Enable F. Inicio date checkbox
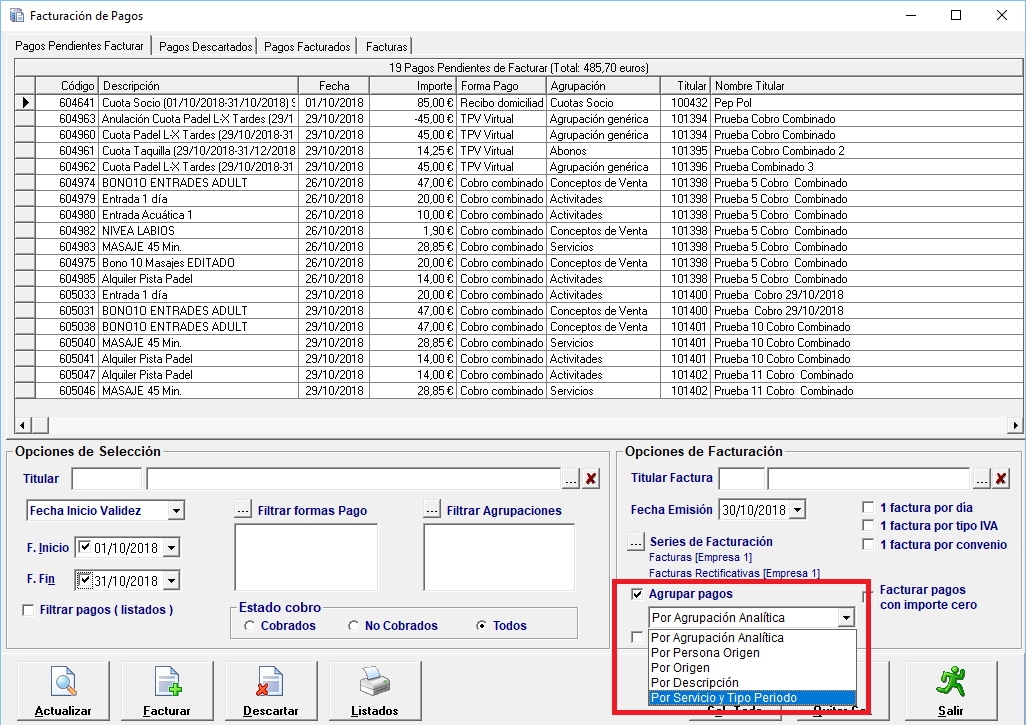The width and height of the screenshot is (1027, 725). tap(85, 547)
